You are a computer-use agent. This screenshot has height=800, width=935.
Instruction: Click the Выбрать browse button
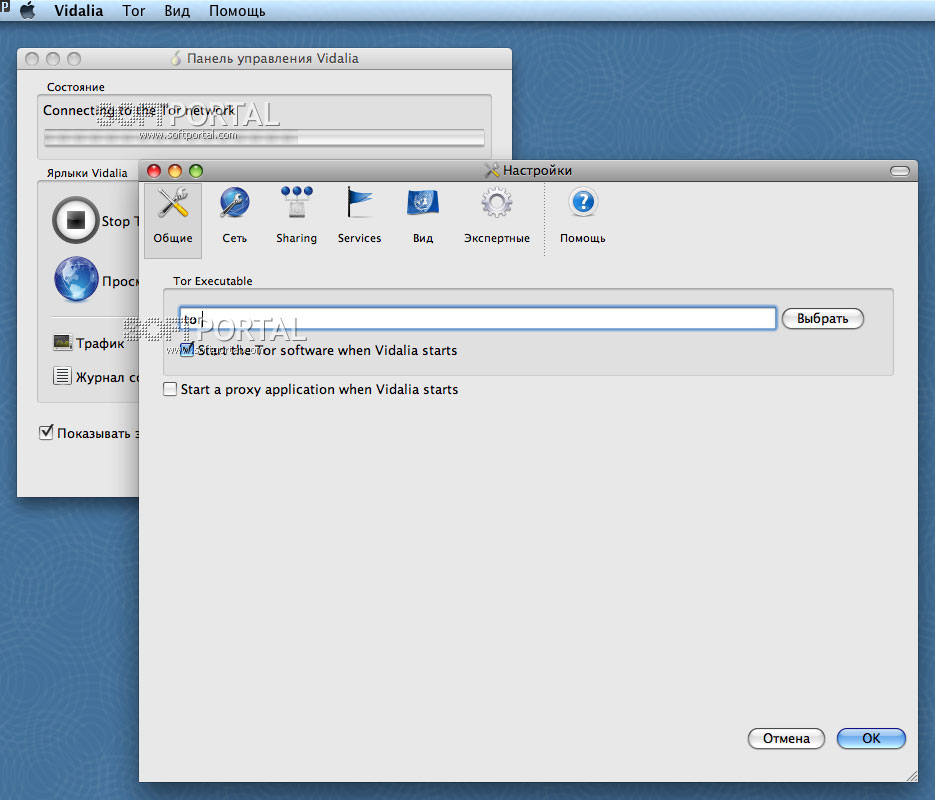click(x=822, y=318)
